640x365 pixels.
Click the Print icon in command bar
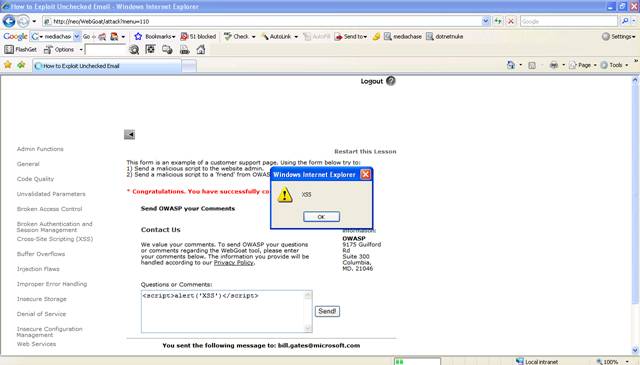553,65
